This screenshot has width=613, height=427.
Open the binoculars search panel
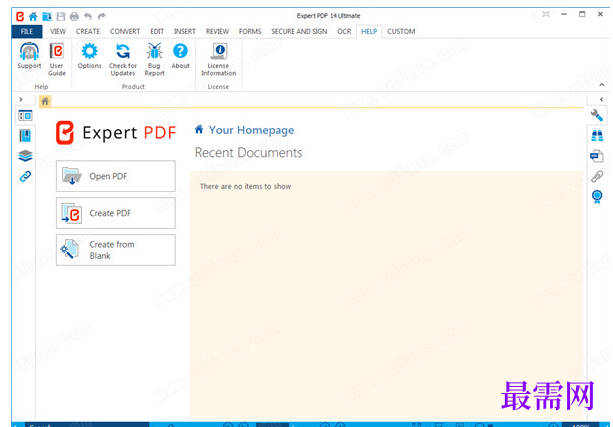tap(597, 136)
